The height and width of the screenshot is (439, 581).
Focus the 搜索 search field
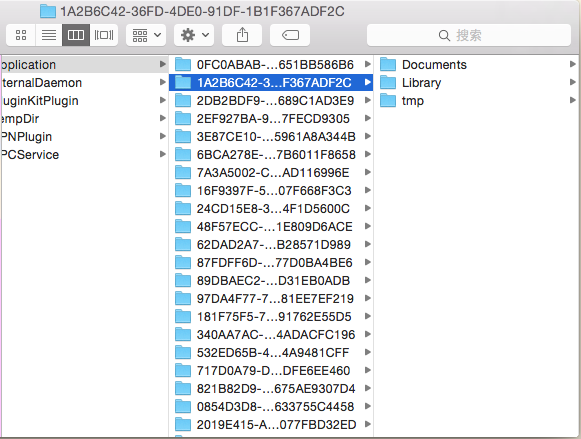click(469, 35)
